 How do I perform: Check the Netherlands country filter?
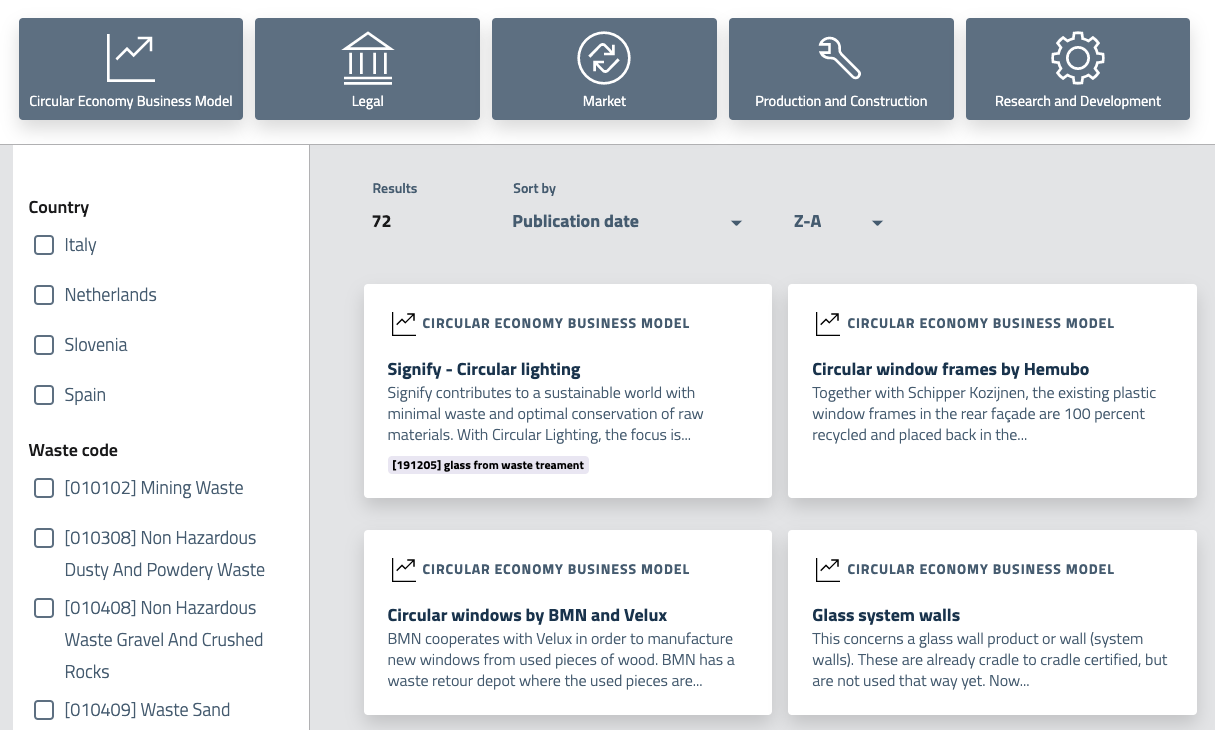click(44, 295)
